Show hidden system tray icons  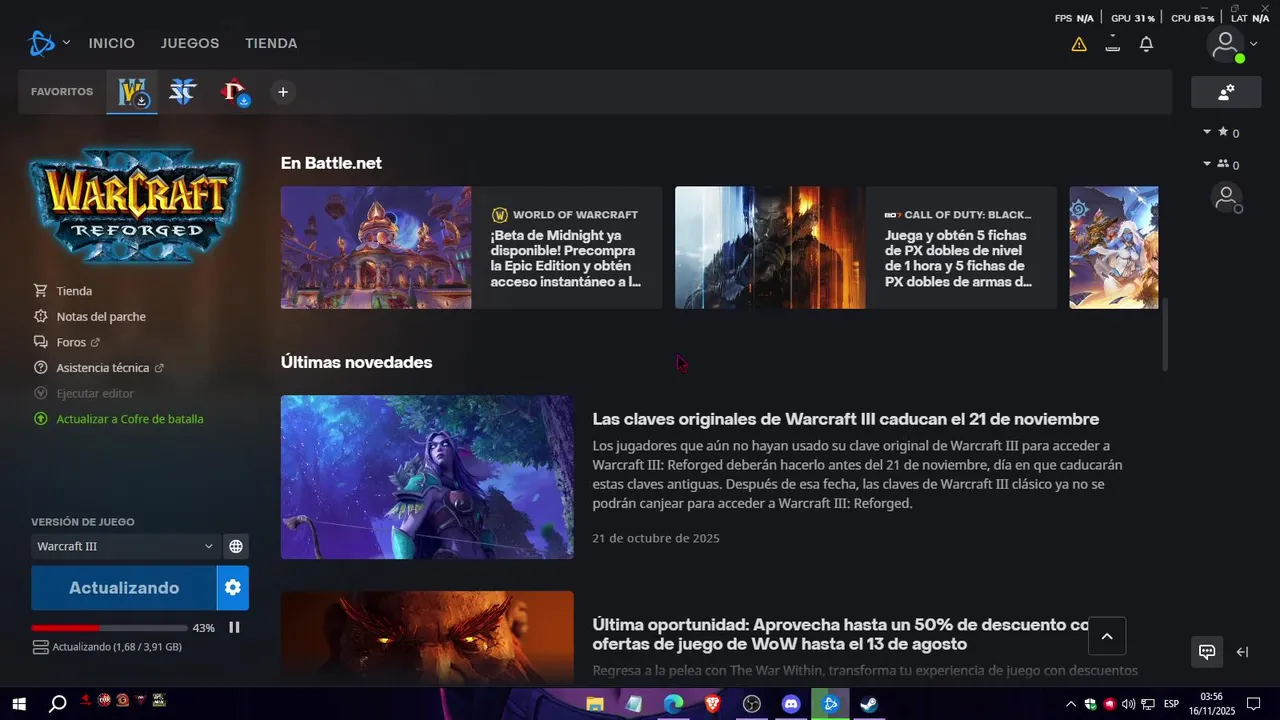point(1071,704)
